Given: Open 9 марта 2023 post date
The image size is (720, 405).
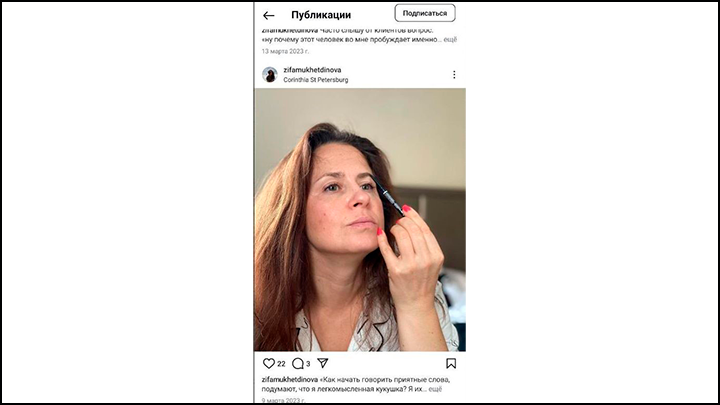Looking at the screenshot, I should (283, 400).
